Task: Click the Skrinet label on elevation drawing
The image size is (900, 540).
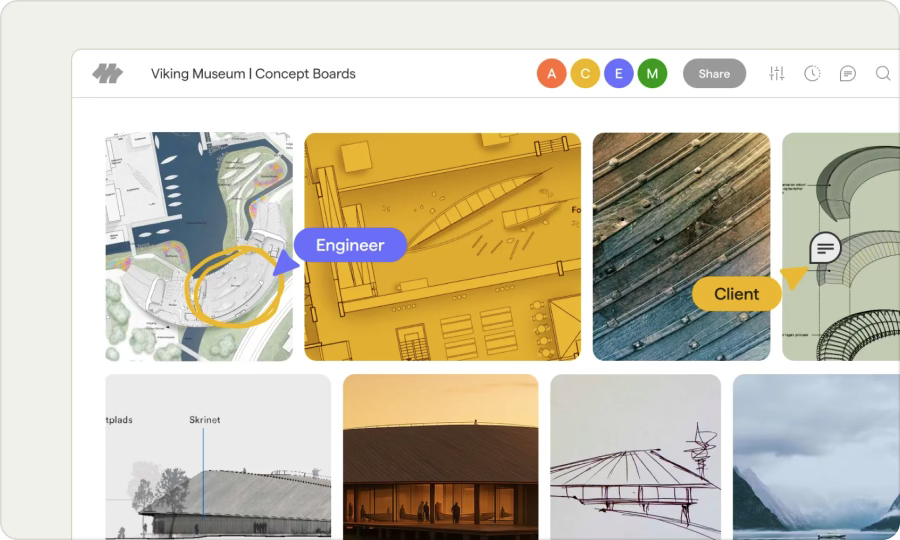Action: (x=204, y=419)
